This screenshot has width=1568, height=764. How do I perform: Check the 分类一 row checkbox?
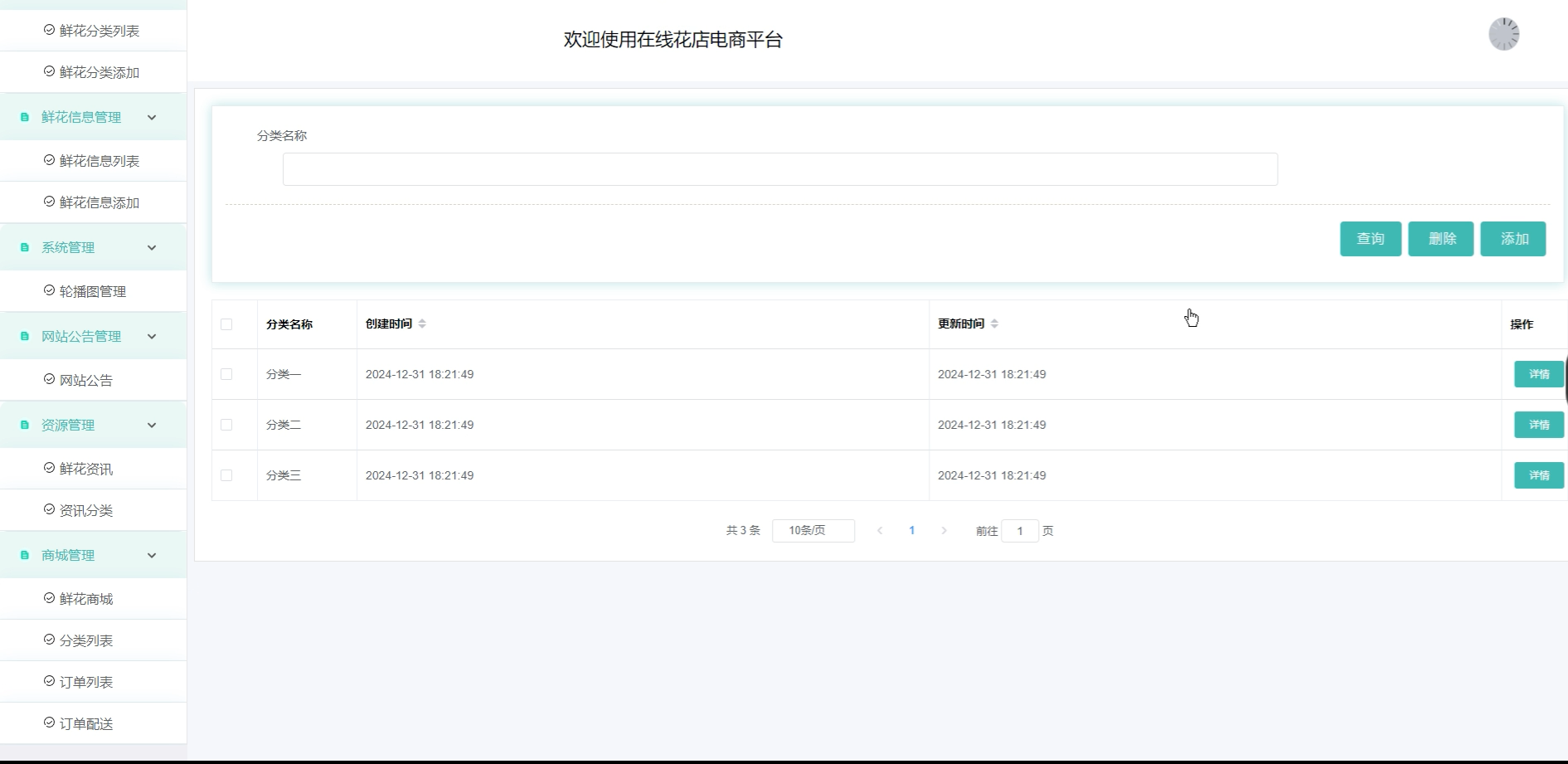click(x=226, y=374)
